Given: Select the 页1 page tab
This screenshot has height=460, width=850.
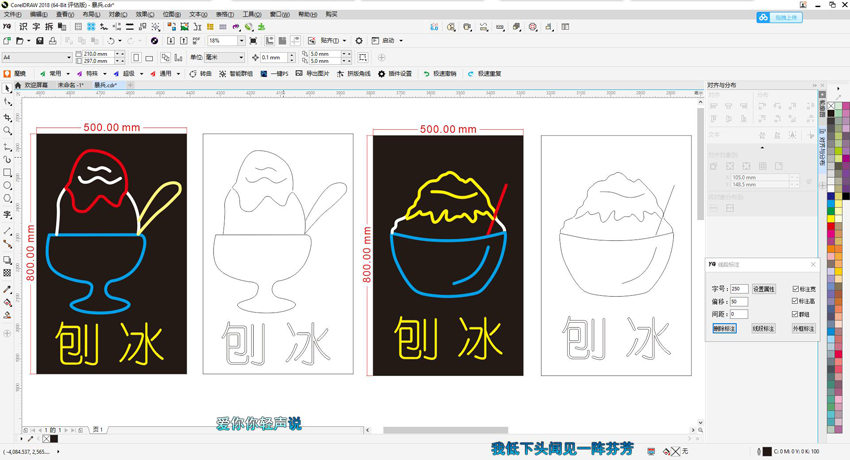Looking at the screenshot, I should point(98,430).
